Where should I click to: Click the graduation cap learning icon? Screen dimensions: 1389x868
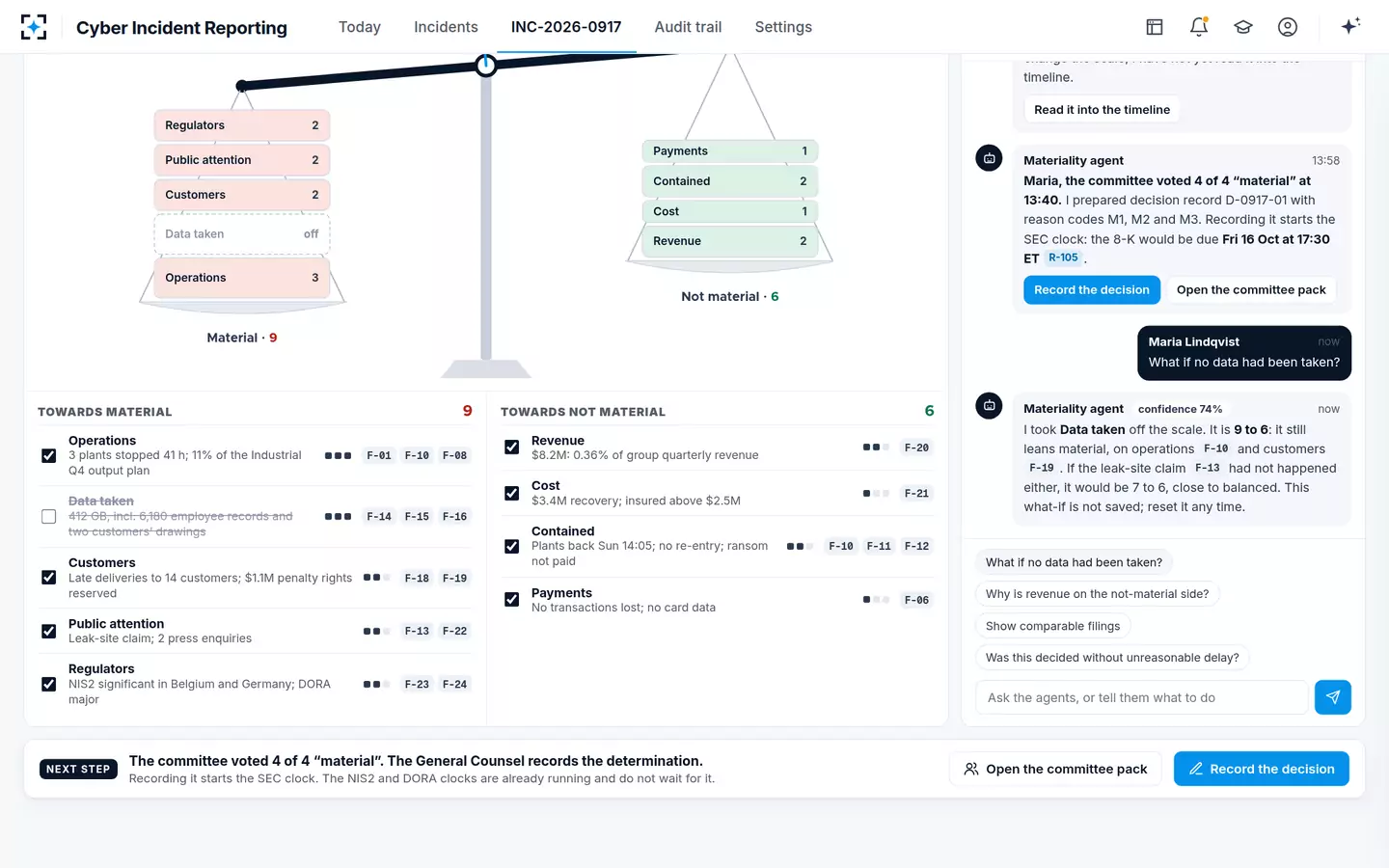[x=1243, y=27]
